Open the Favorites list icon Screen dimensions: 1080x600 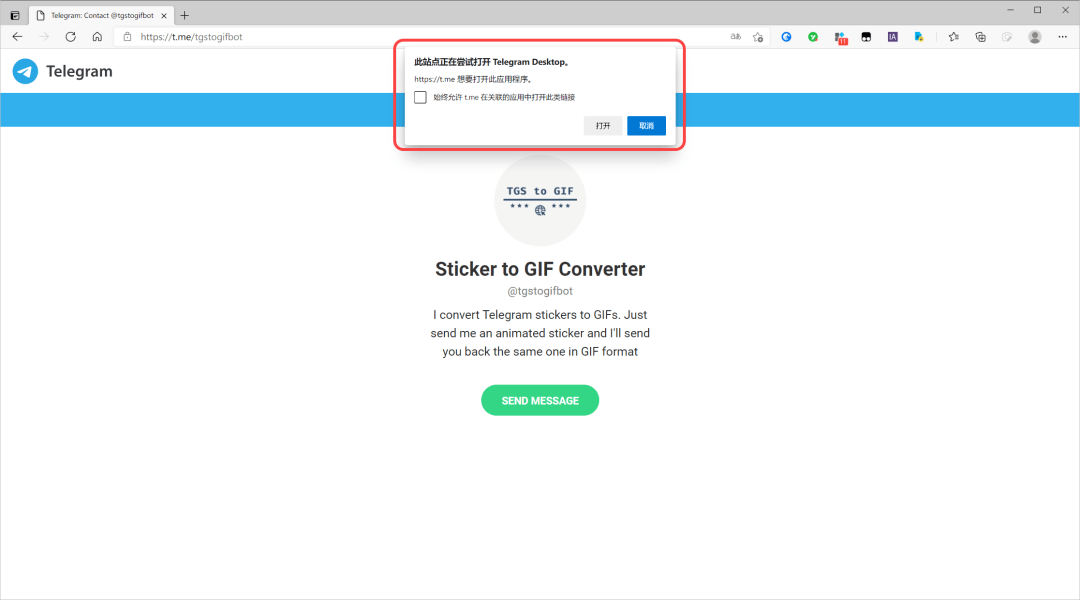pos(953,37)
